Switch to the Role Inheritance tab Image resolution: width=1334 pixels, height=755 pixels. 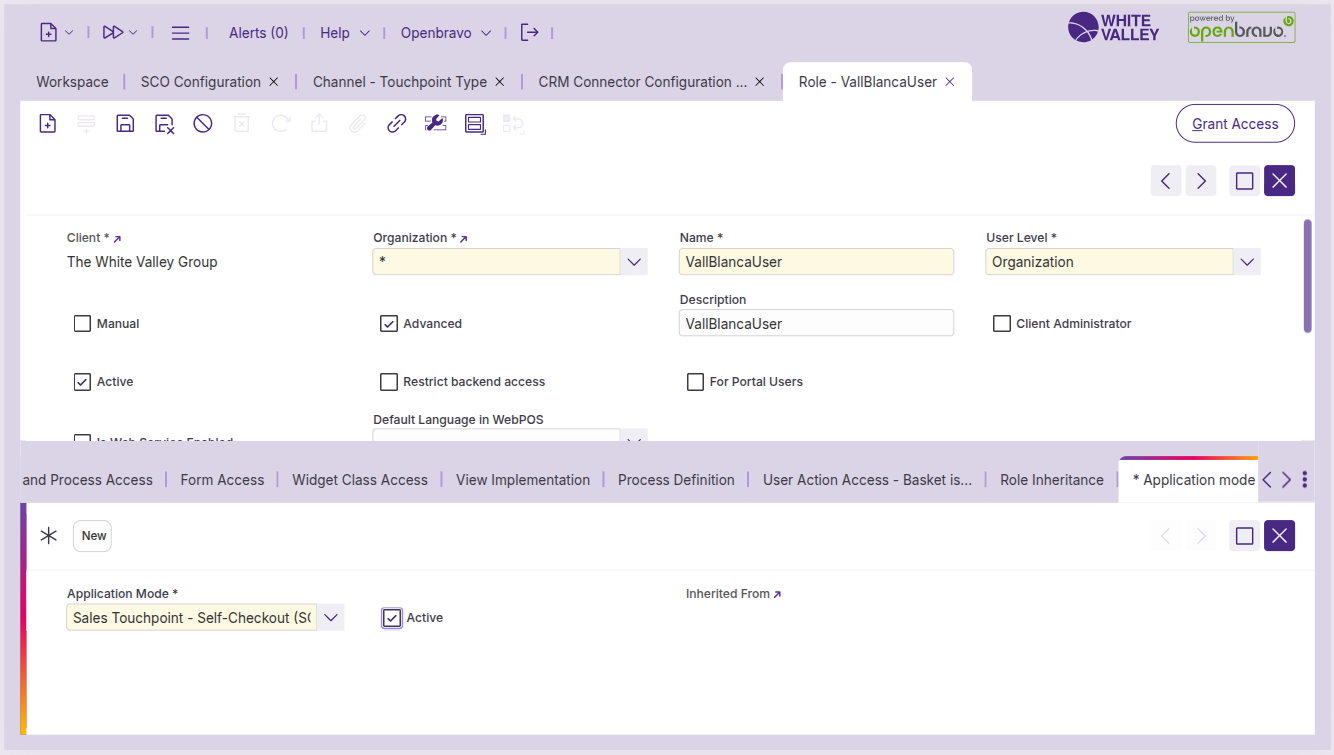pos(1051,480)
